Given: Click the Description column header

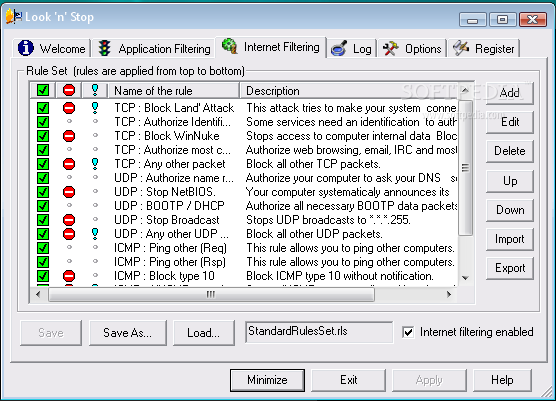Looking at the screenshot, I should click(350, 91).
